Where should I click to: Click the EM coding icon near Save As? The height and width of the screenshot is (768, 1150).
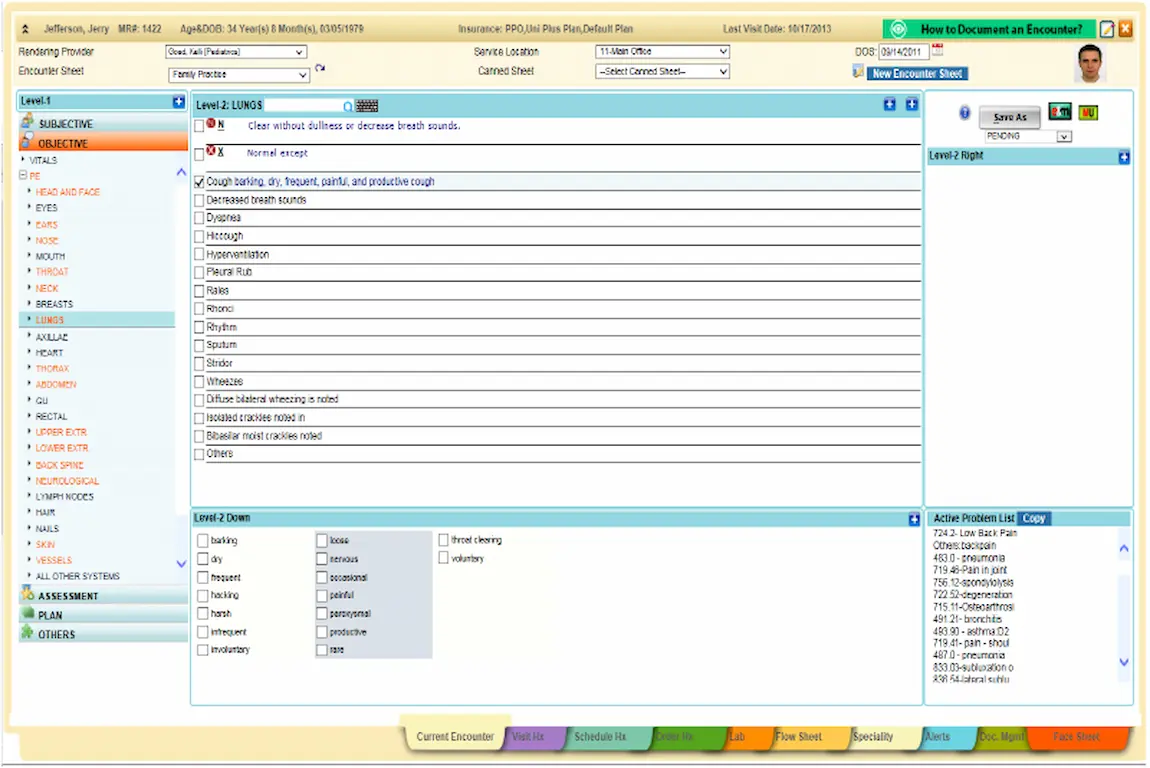[x=1060, y=112]
